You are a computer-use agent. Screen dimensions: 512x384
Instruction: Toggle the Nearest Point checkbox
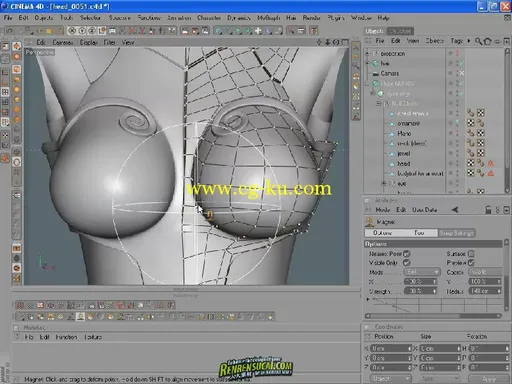point(407,254)
